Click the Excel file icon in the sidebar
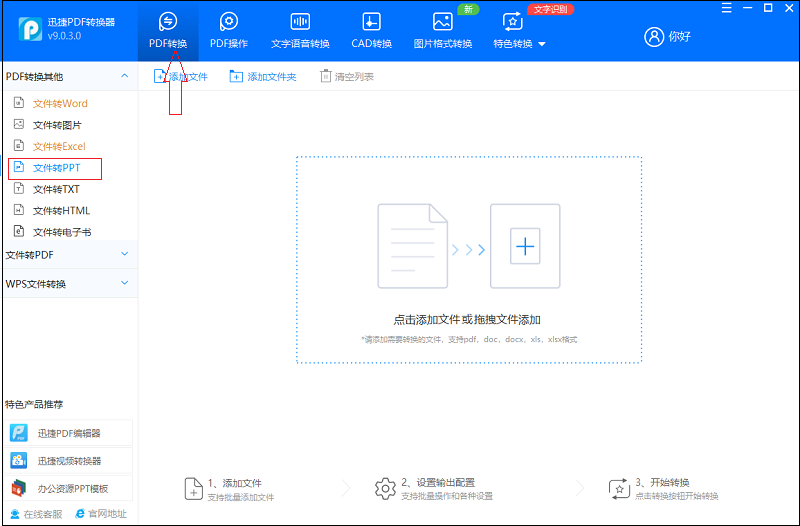The image size is (800, 526). coord(19,145)
